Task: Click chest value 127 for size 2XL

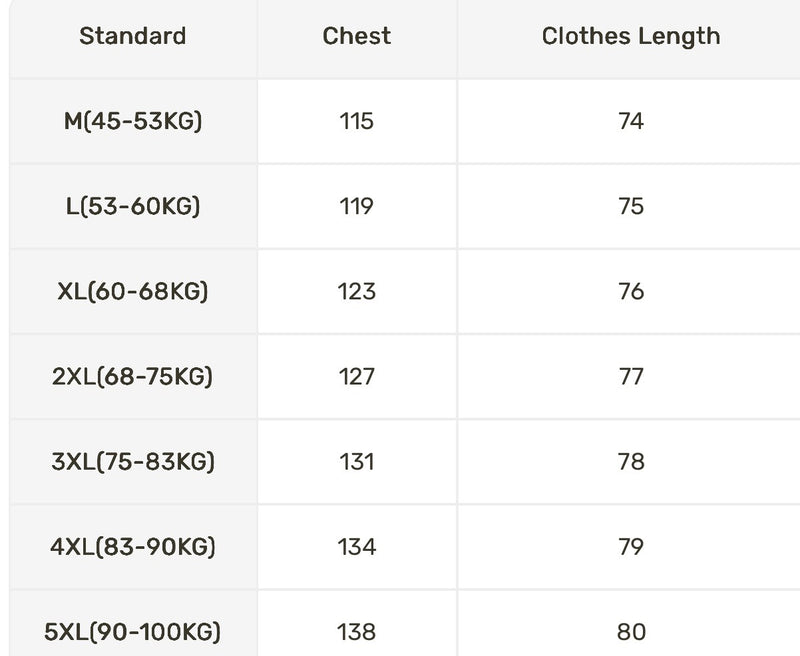Action: pyautogui.click(x=356, y=376)
